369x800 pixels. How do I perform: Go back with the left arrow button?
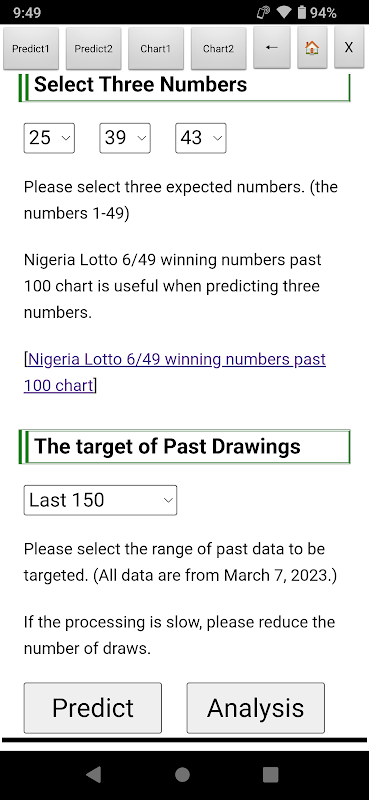pyautogui.click(x=272, y=48)
